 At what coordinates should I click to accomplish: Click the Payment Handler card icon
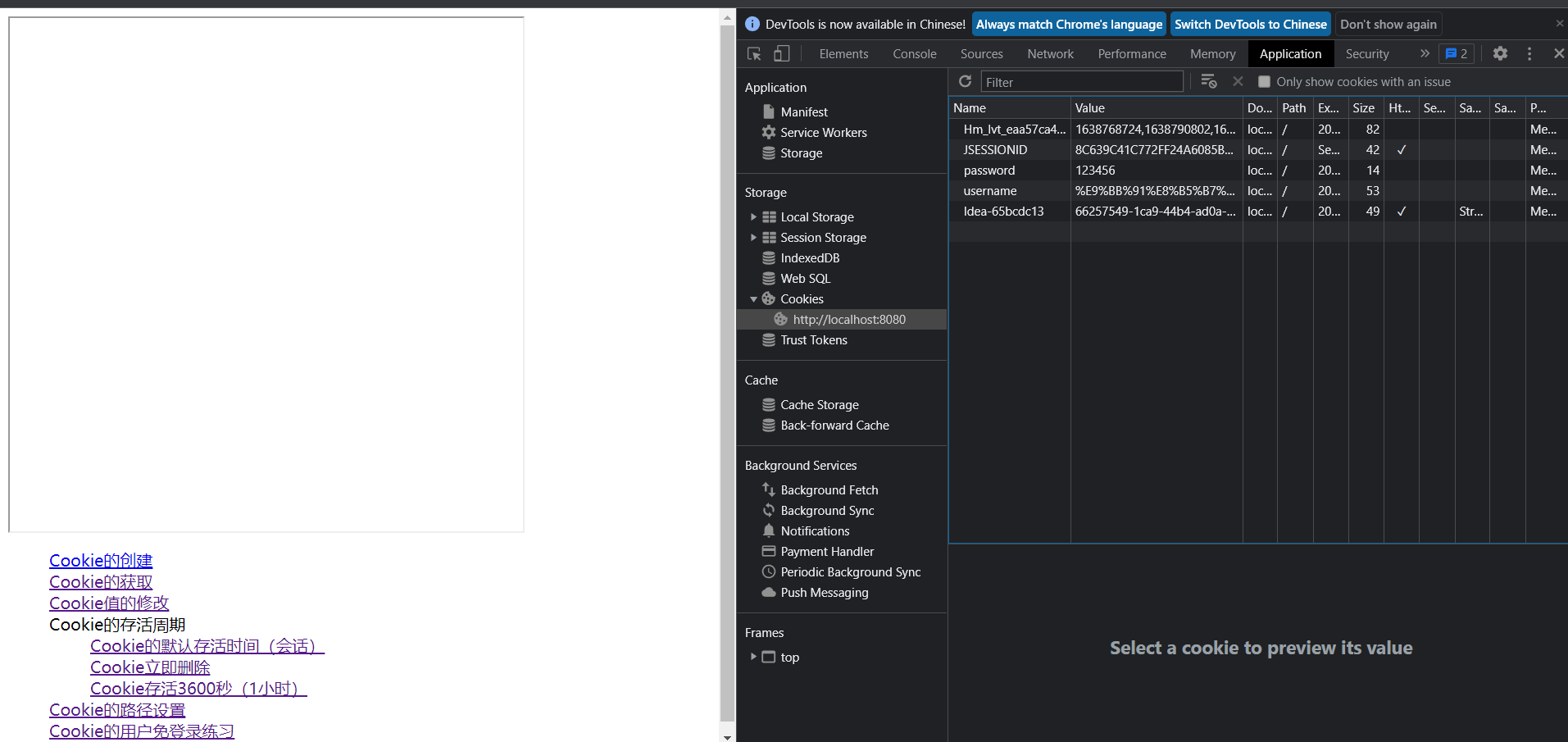(x=769, y=551)
